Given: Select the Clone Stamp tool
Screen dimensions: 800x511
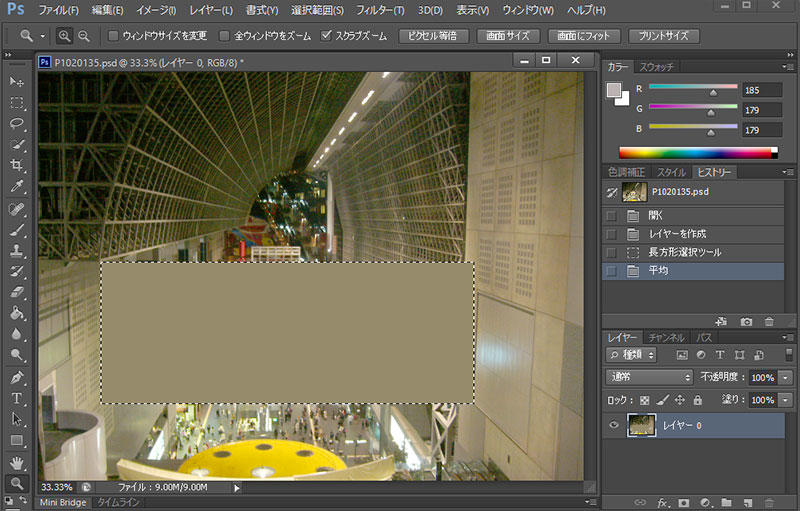Looking at the screenshot, I should pos(17,251).
